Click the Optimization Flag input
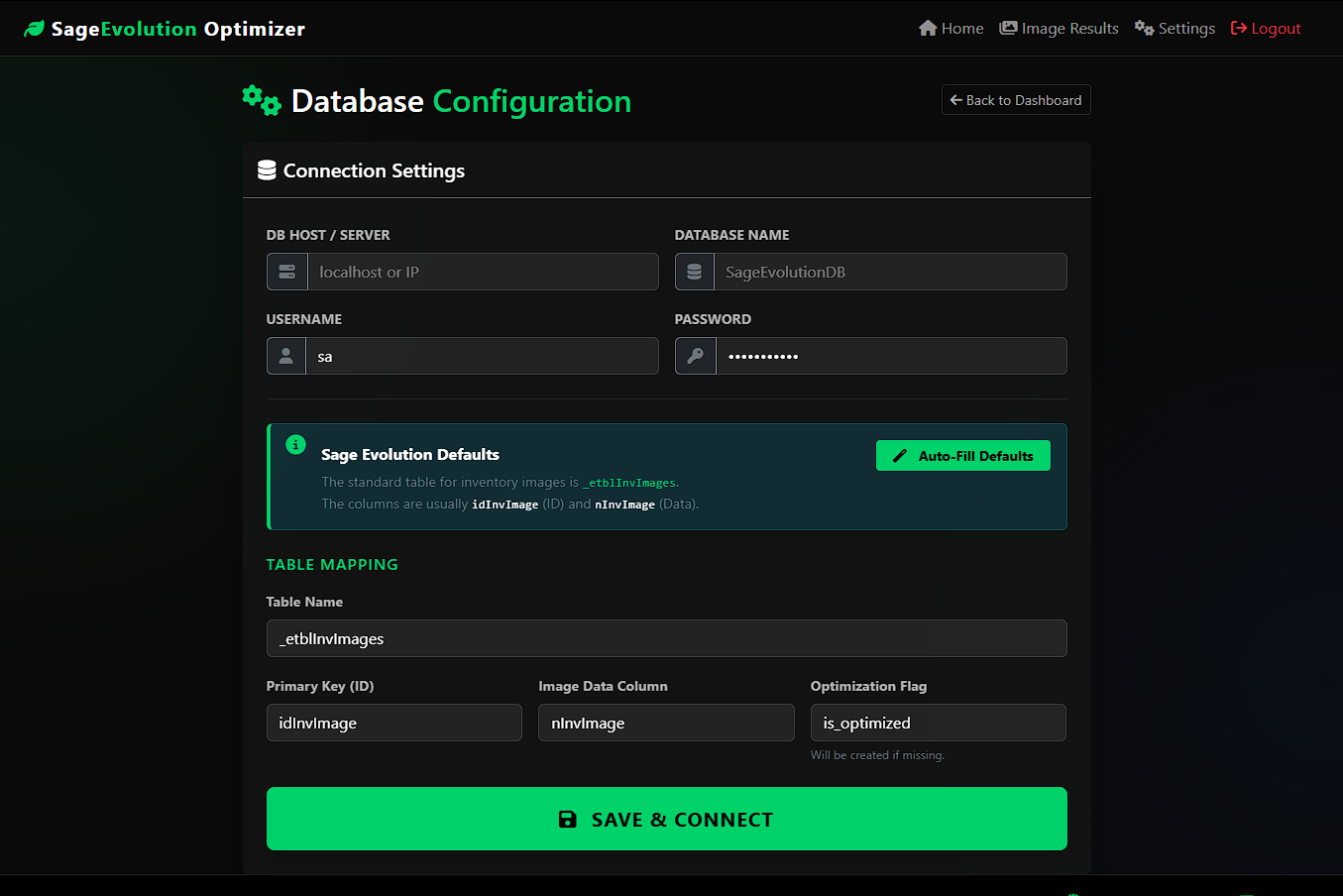Screen dimensions: 1343x896 coord(939,723)
